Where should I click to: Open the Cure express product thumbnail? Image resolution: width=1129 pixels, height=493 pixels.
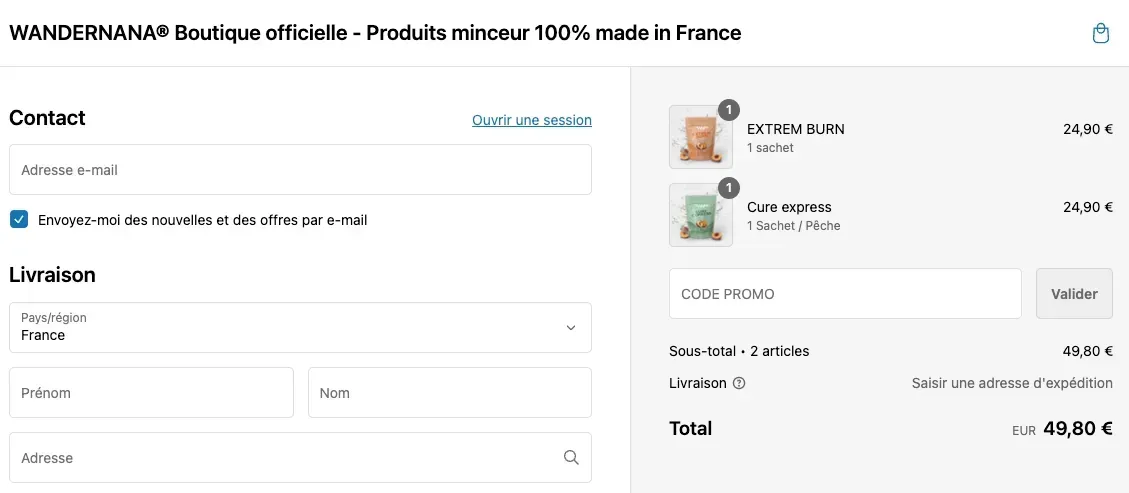[701, 215]
